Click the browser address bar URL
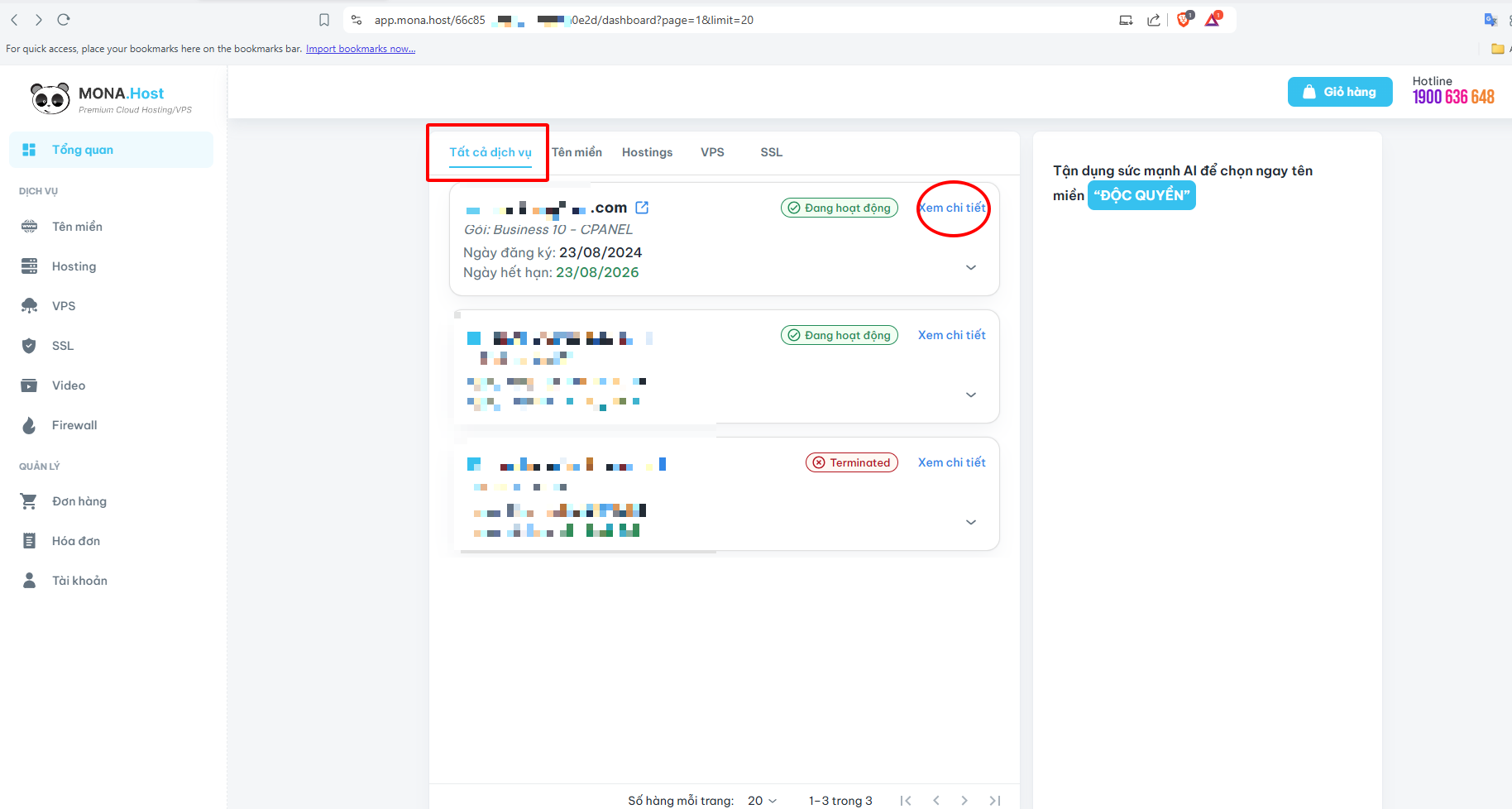 564,20
